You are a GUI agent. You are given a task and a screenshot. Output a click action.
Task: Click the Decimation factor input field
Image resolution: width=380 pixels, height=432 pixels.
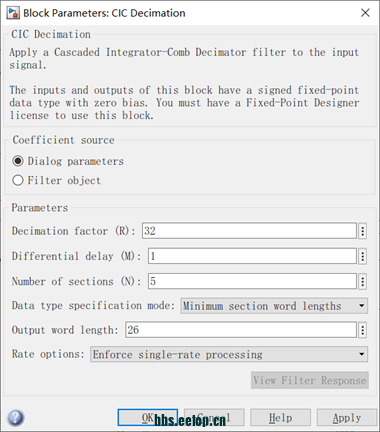tap(249, 231)
